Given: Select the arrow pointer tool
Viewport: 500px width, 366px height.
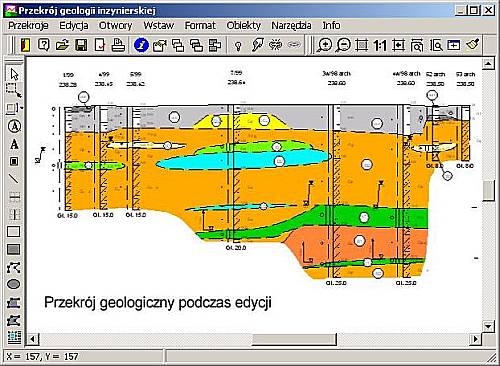Looking at the screenshot, I should click(x=14, y=74).
